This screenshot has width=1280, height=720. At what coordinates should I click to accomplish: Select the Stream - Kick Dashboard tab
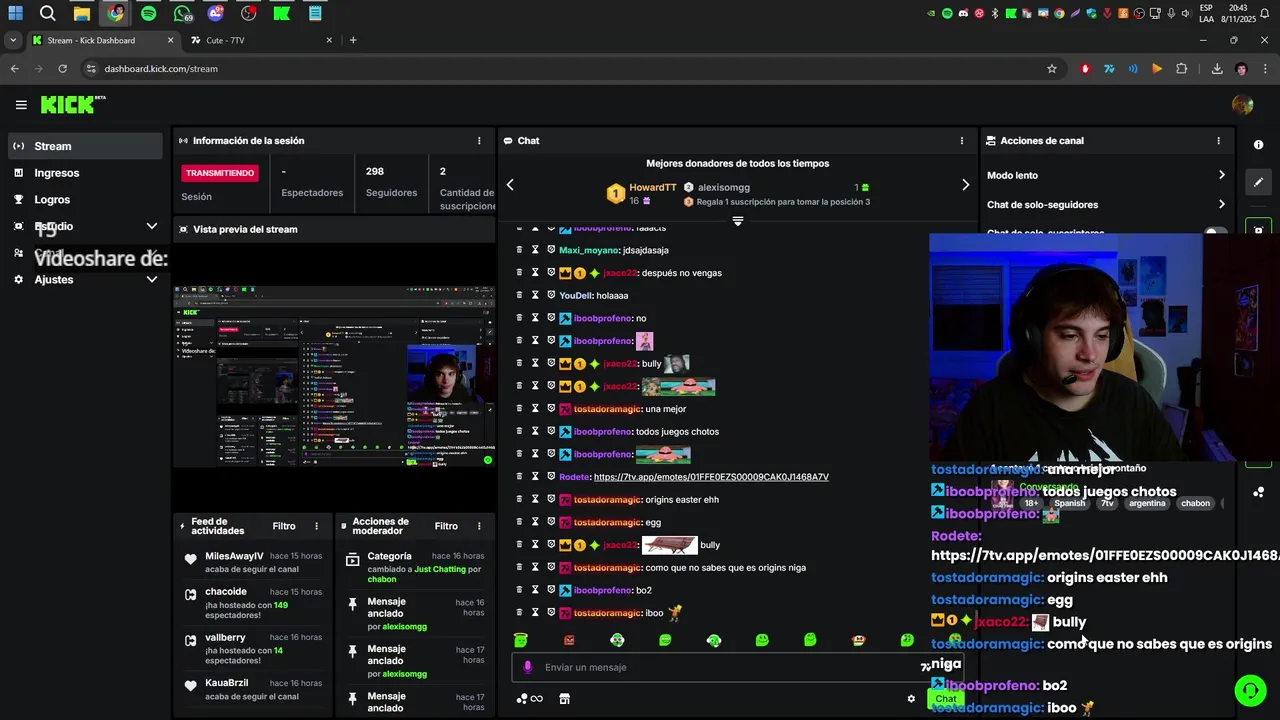(x=102, y=40)
